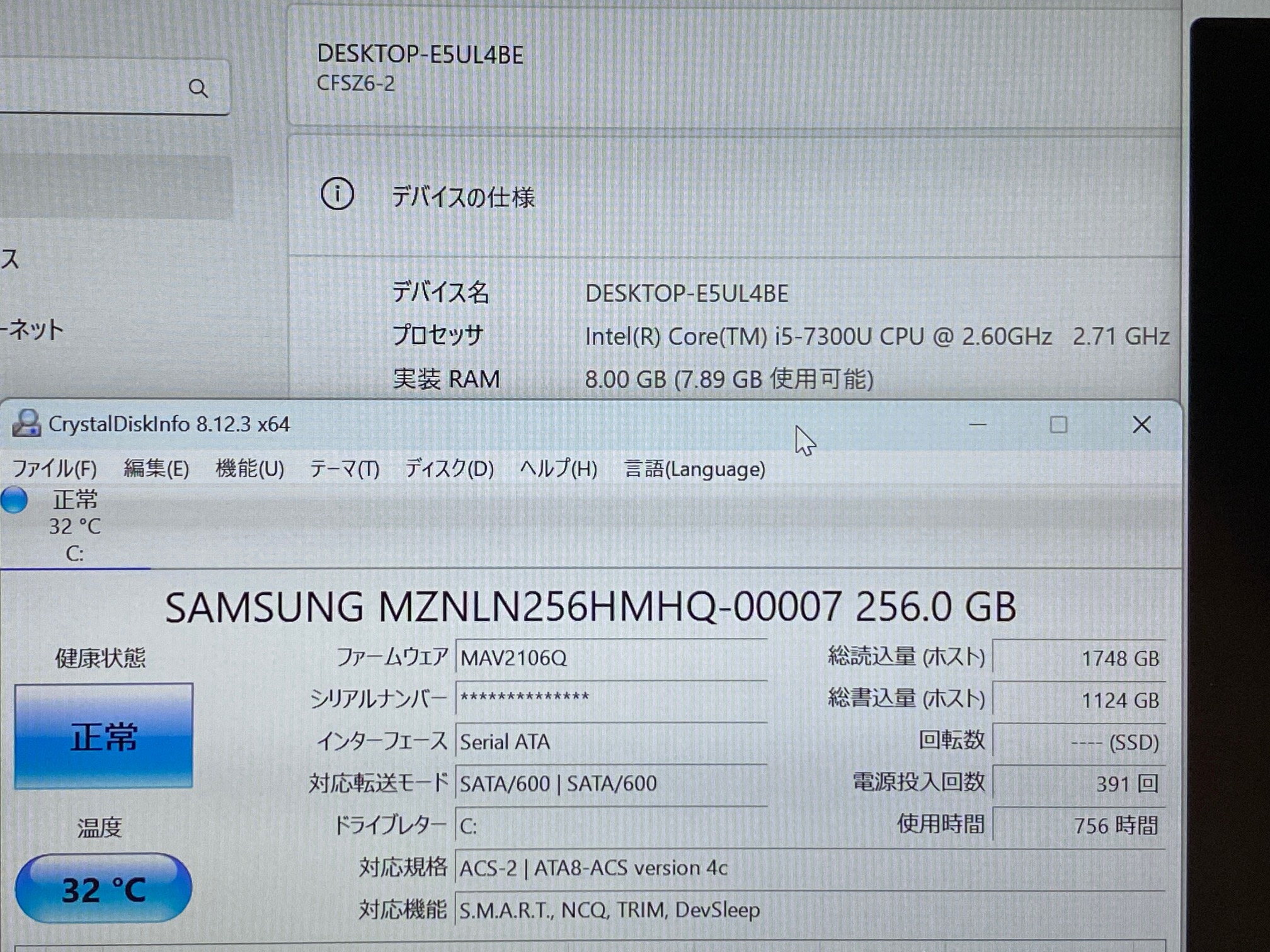Click the interface value Serial ATA
Screen dimensions: 1270x952
tap(611, 742)
